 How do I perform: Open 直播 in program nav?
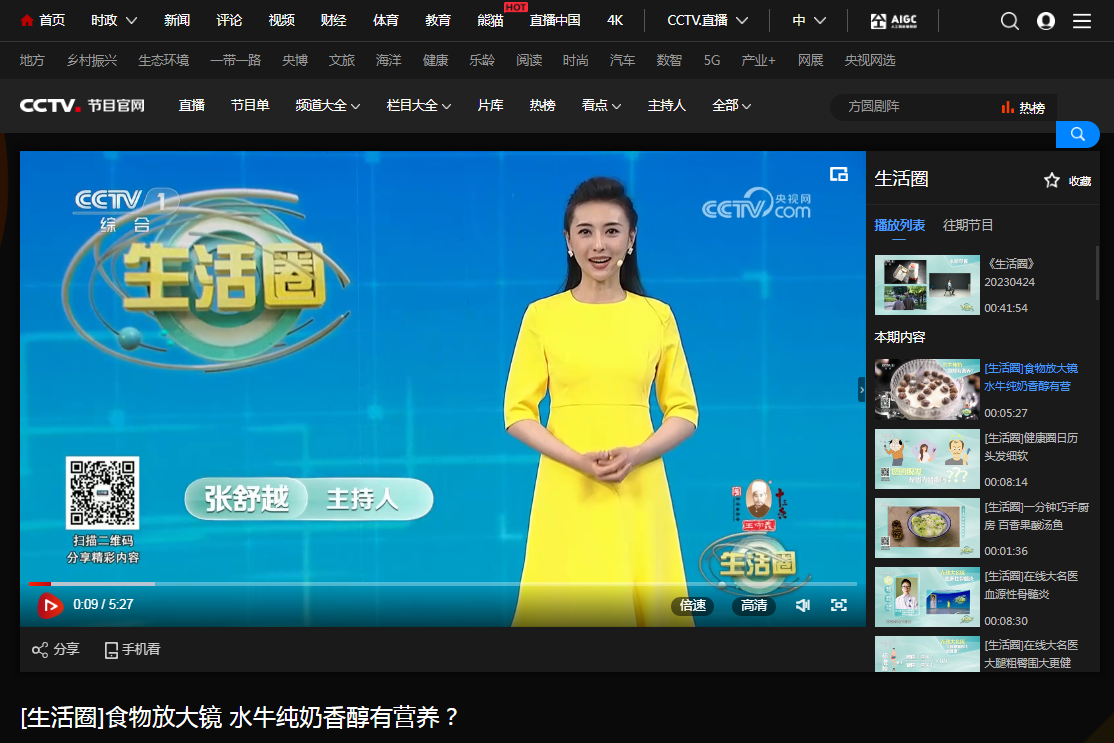coord(192,106)
